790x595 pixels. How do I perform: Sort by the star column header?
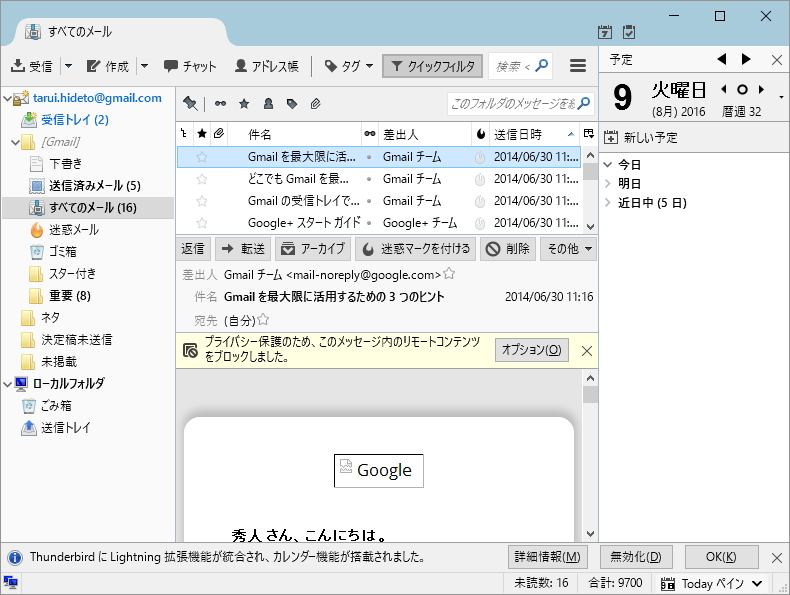pos(202,134)
